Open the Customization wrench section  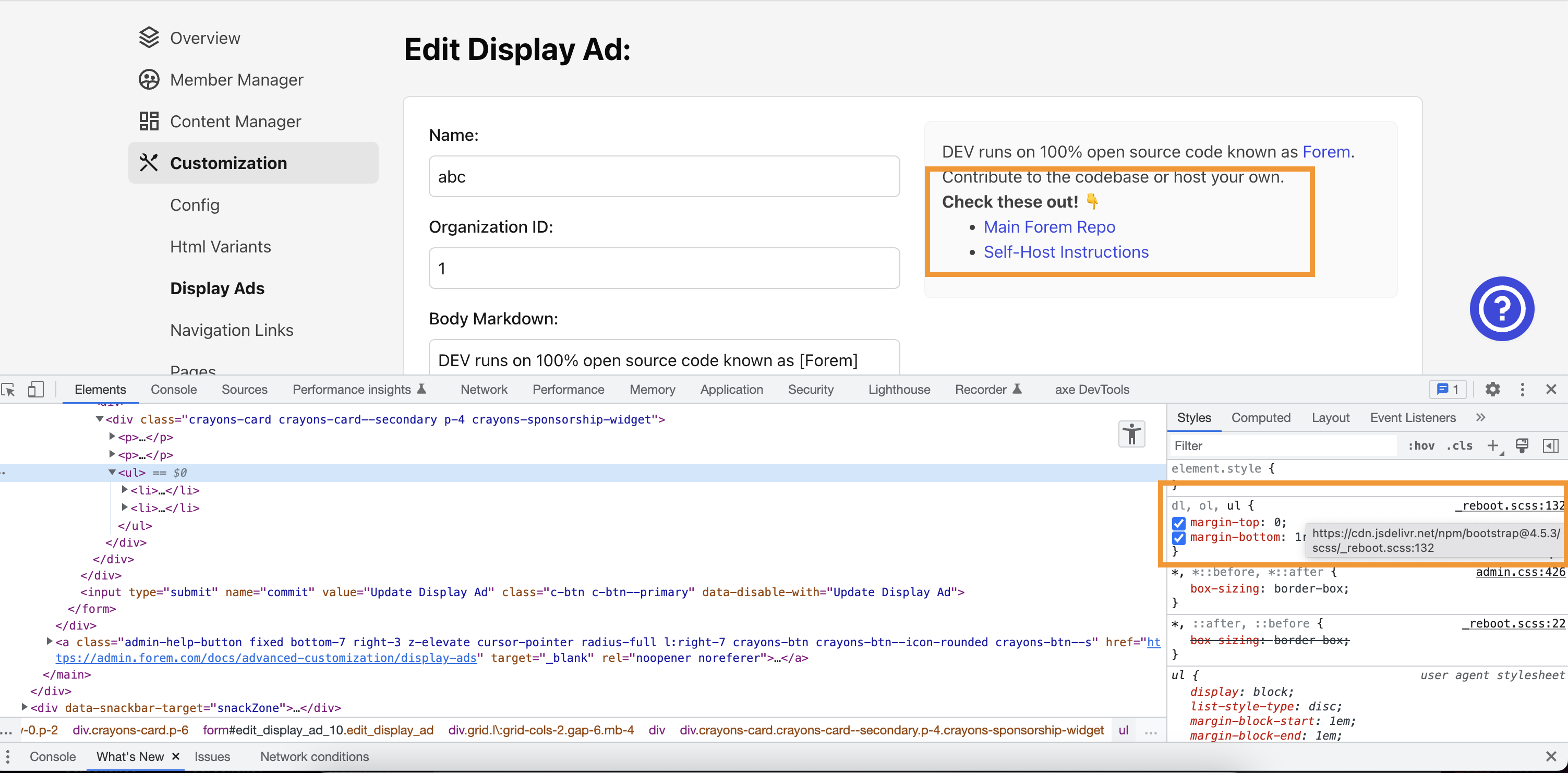228,163
